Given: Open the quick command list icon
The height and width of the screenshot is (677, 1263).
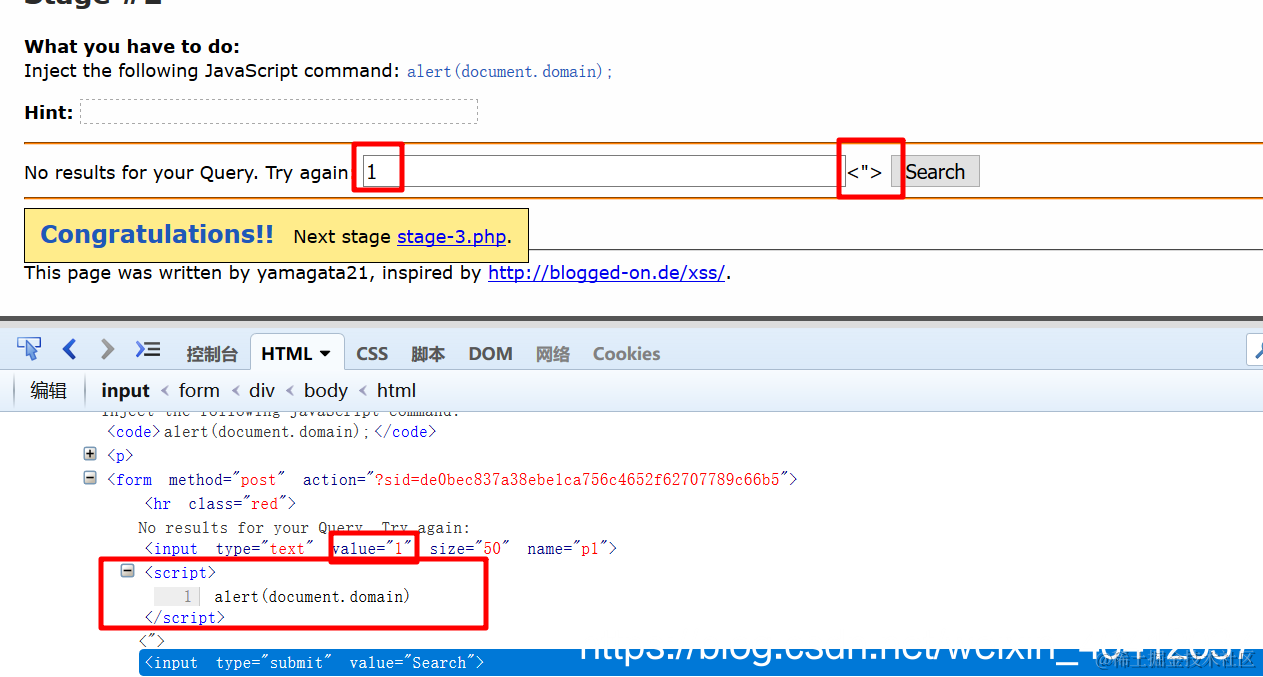Looking at the screenshot, I should coord(147,349).
